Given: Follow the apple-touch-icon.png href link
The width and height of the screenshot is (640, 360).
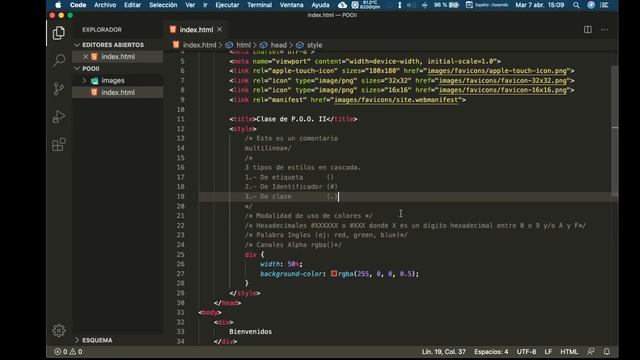Looking at the screenshot, I should 497,71.
